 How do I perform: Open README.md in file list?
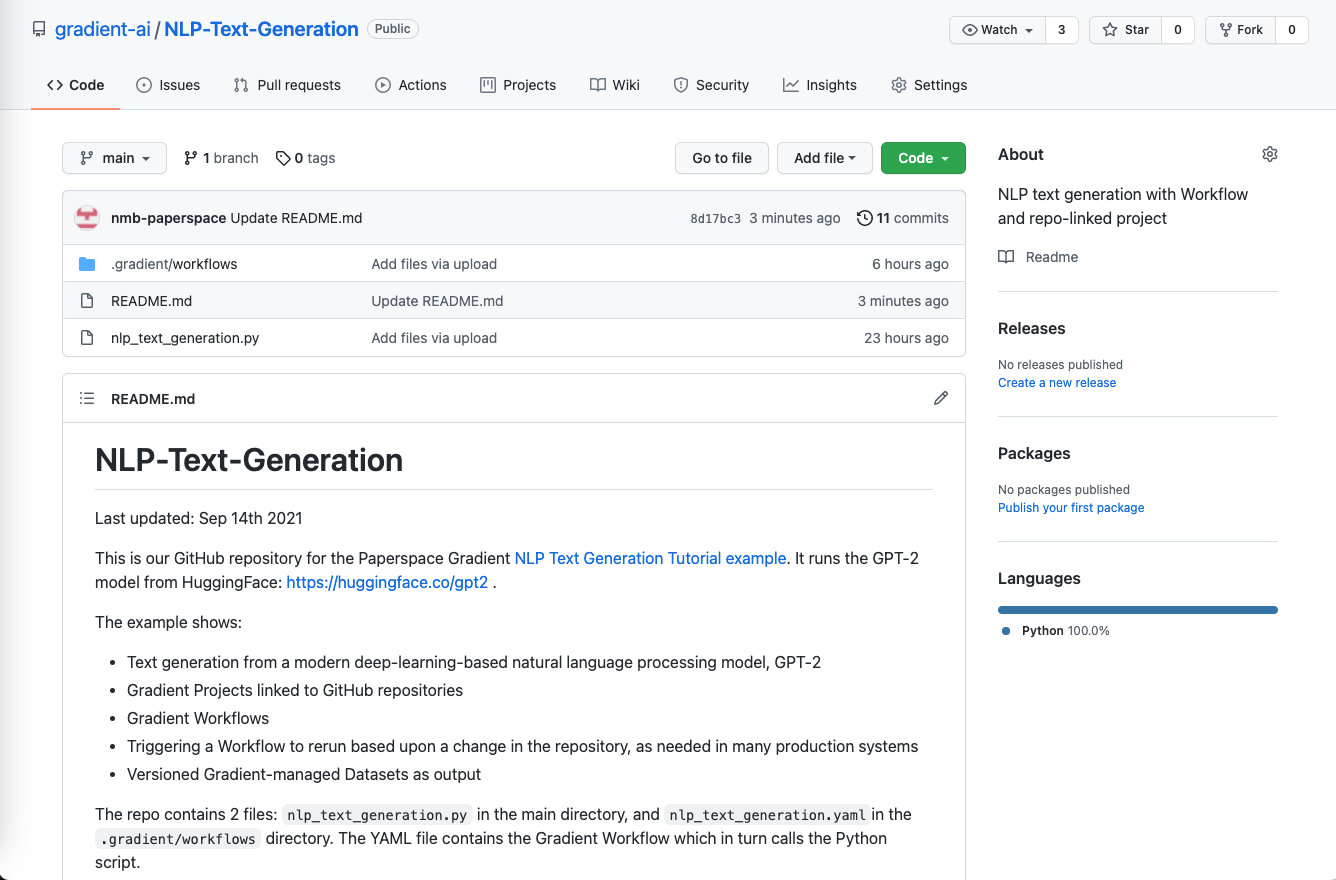coord(151,301)
